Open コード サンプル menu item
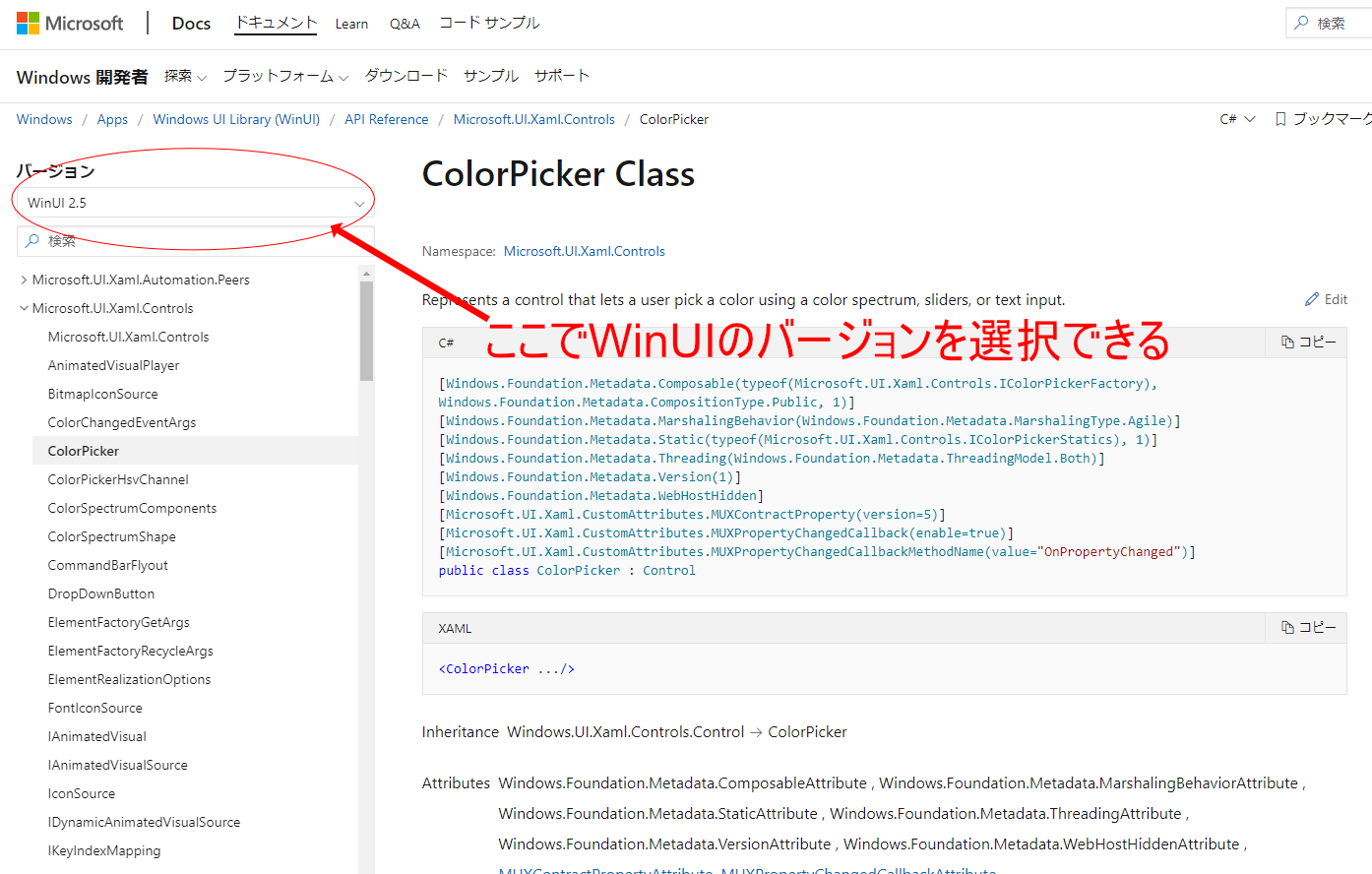 pos(489,23)
